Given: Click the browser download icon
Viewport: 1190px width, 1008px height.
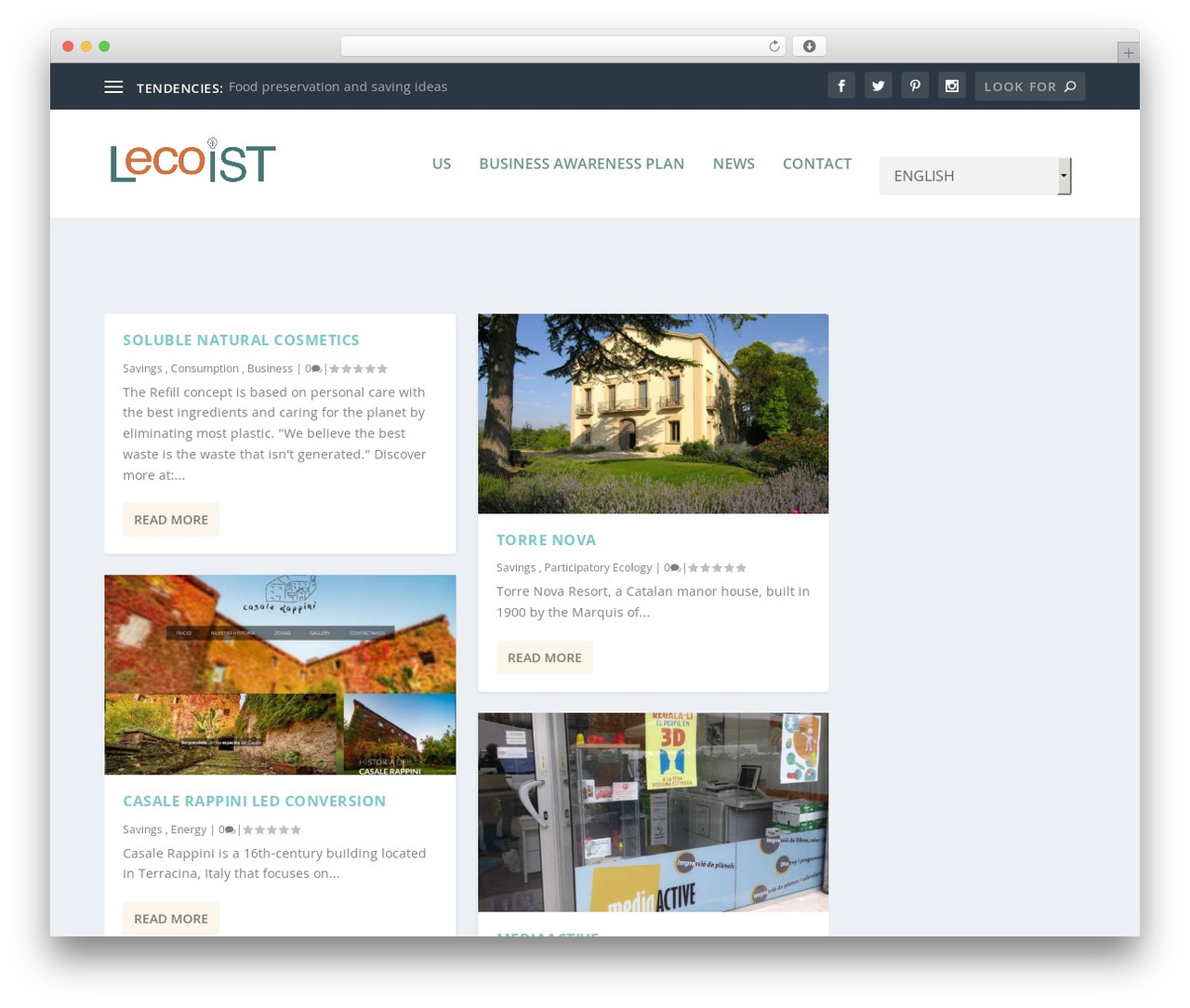Looking at the screenshot, I should coord(810,46).
